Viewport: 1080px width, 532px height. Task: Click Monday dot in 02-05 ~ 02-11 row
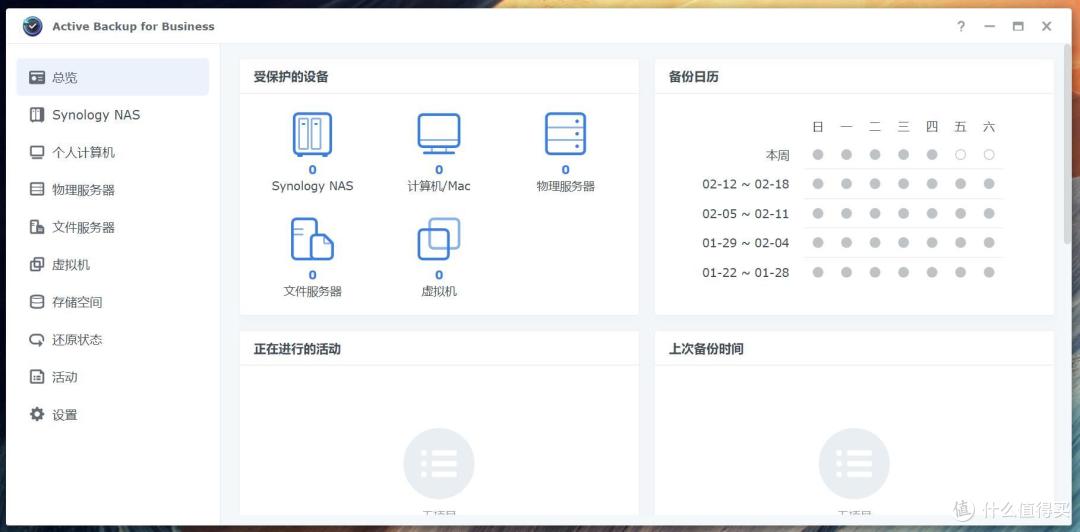pos(846,214)
